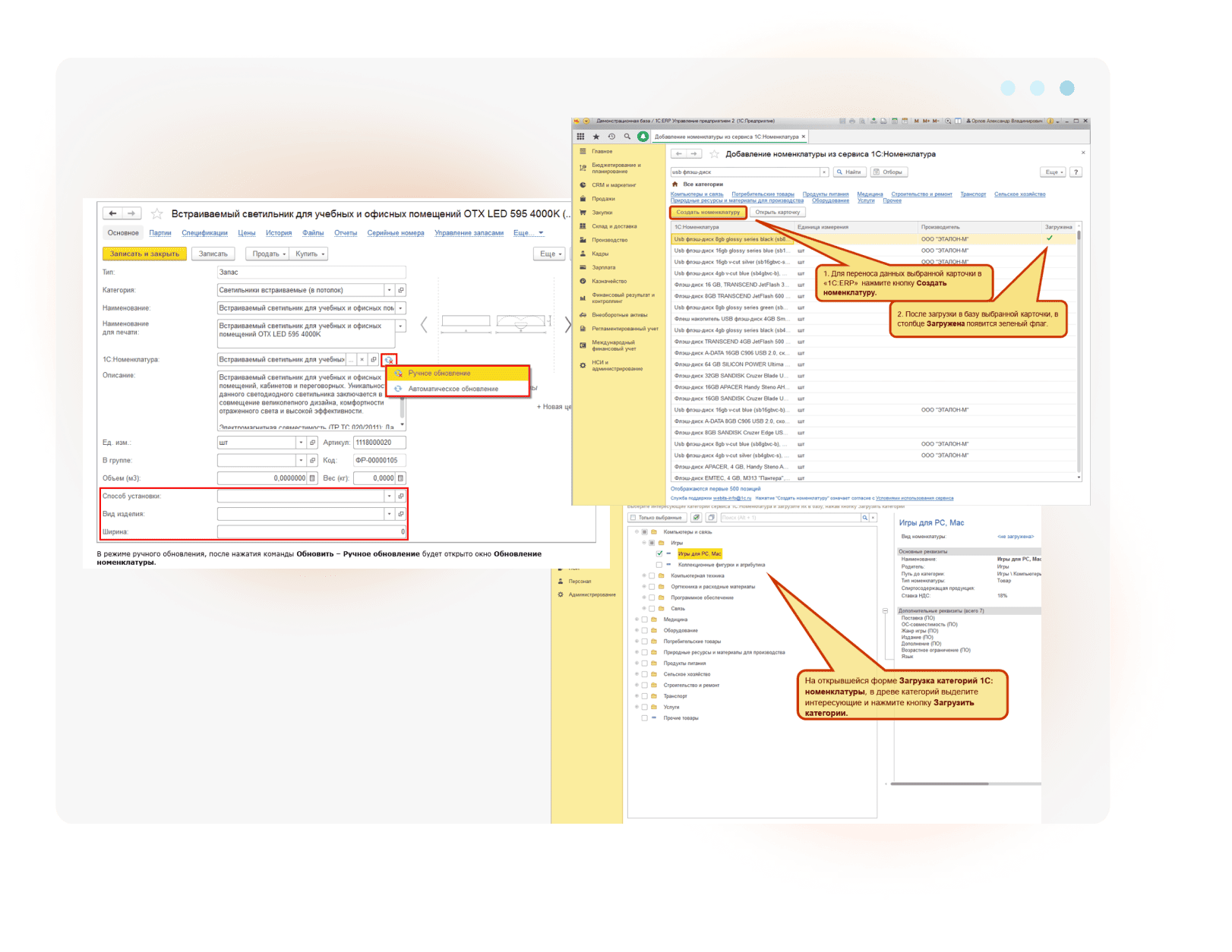The image size is (1232, 952).
Task: Open calculator for Объем (м3) field
Action: [x=312, y=478]
